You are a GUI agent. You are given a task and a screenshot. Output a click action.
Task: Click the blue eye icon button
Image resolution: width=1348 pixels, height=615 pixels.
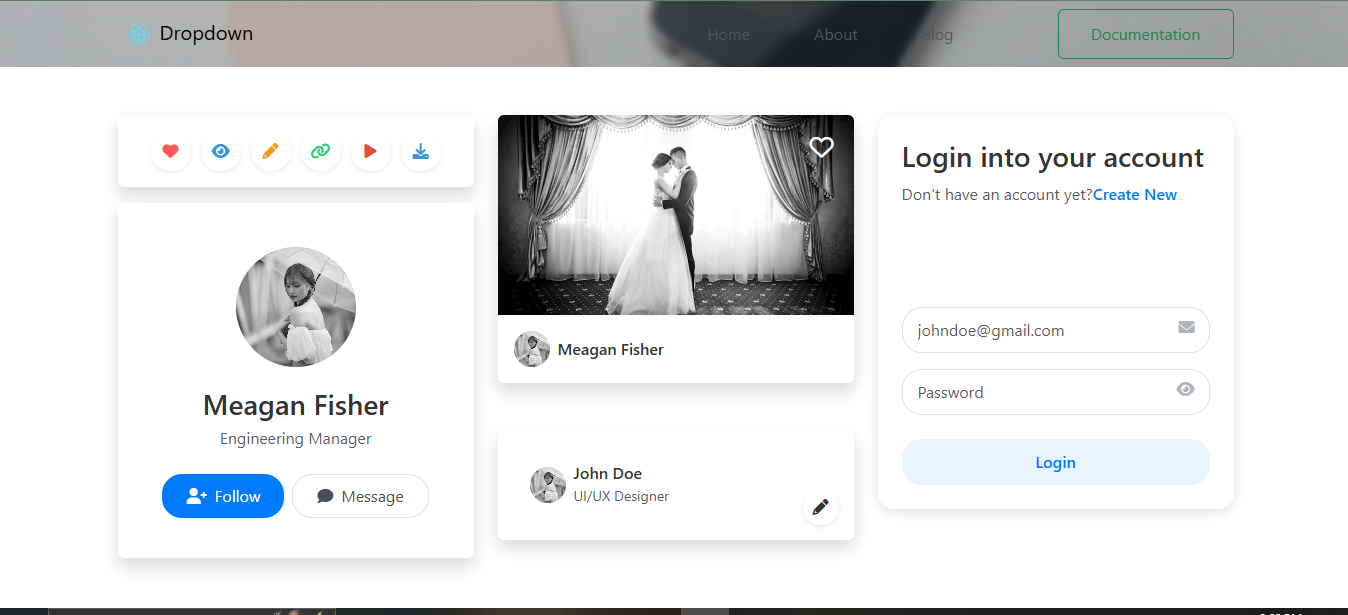[x=220, y=151]
